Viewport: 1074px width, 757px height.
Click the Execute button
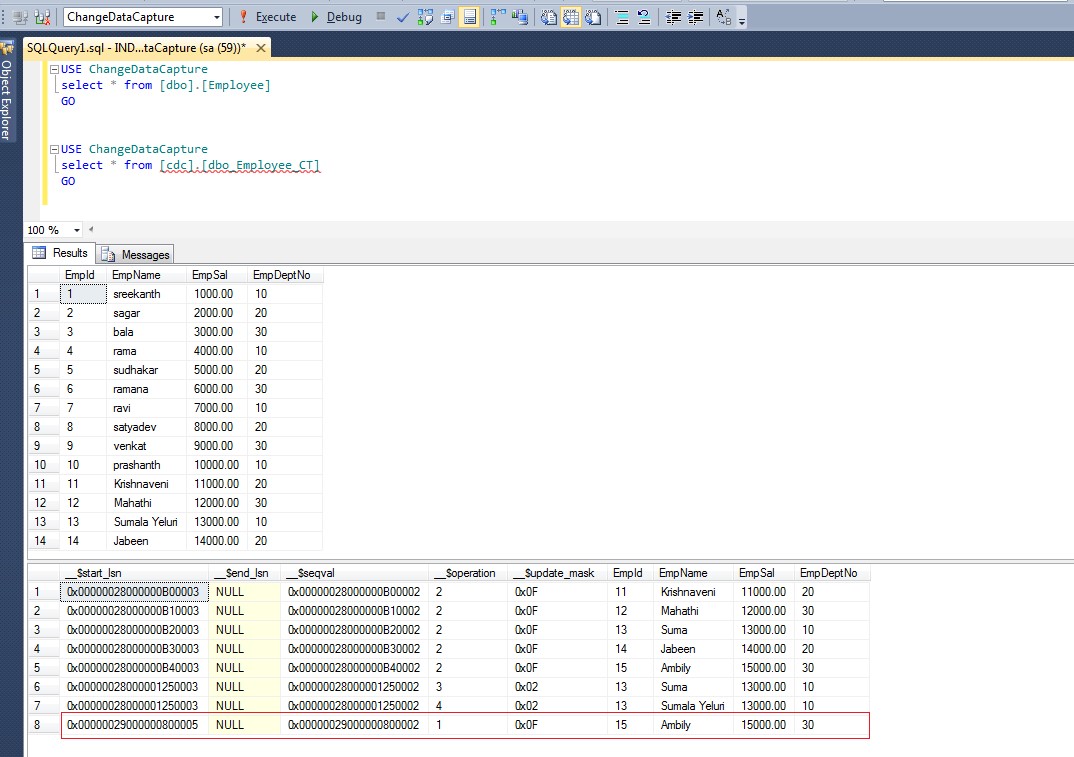coord(266,17)
